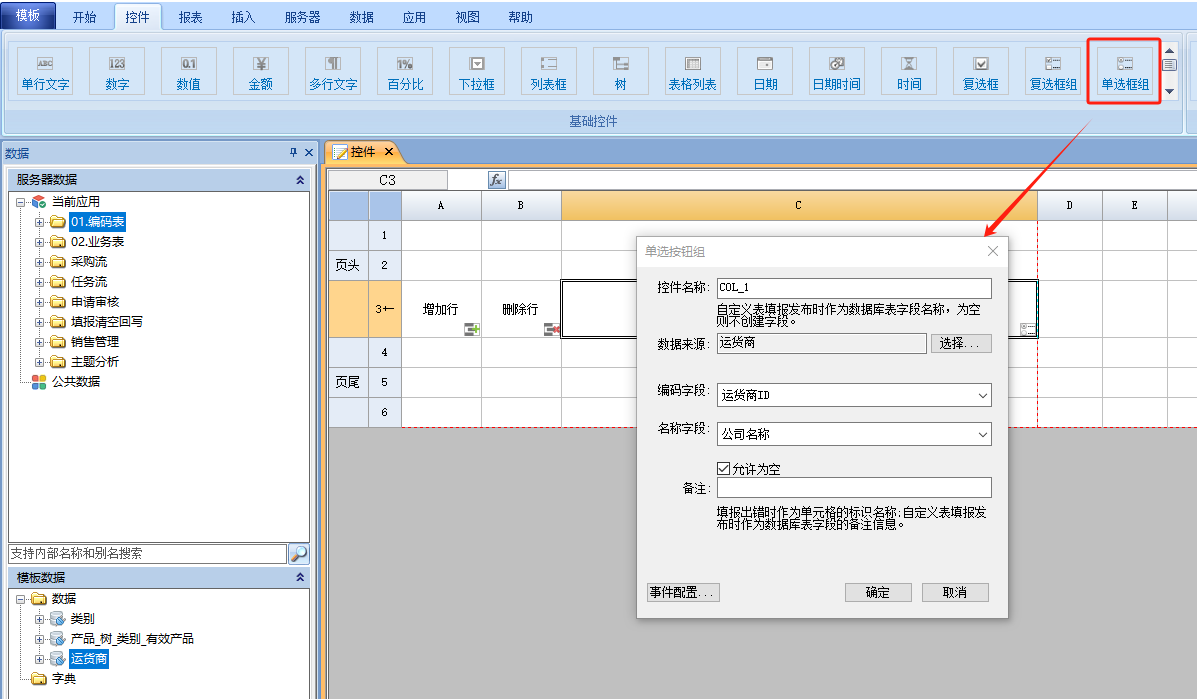Expand the 01.编码表 folder node
The image size is (1197, 699).
coord(40,222)
